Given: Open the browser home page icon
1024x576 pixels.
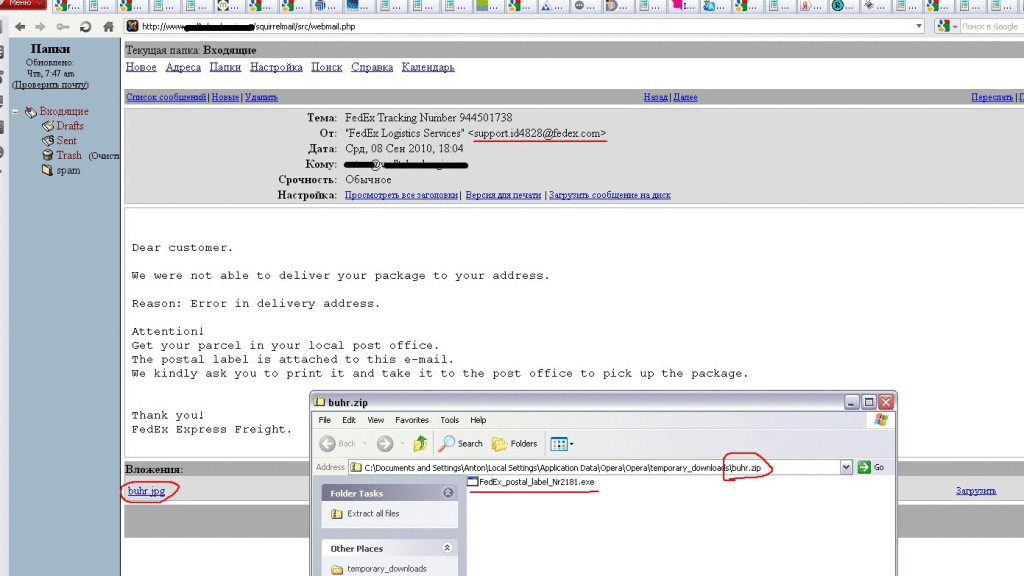Looking at the screenshot, I should point(108,27).
